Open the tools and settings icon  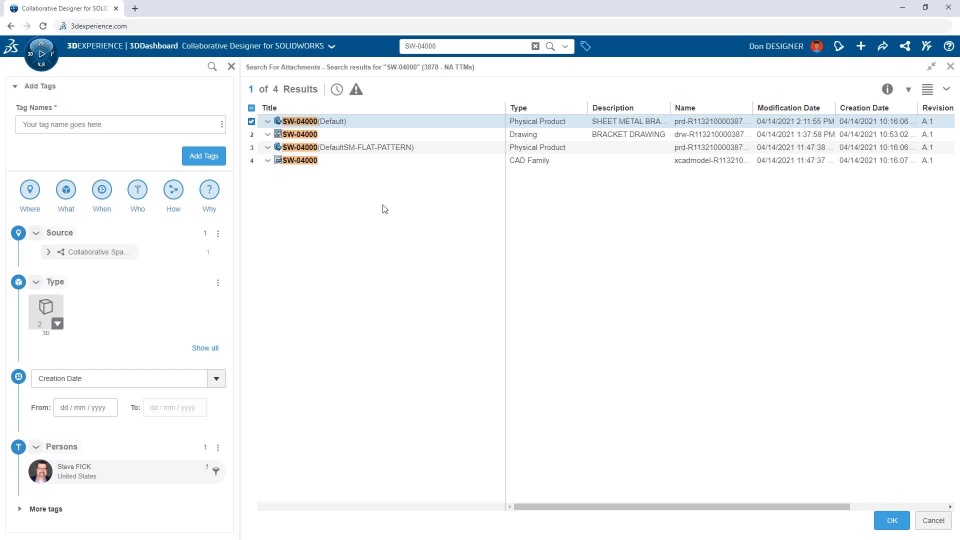point(926,46)
